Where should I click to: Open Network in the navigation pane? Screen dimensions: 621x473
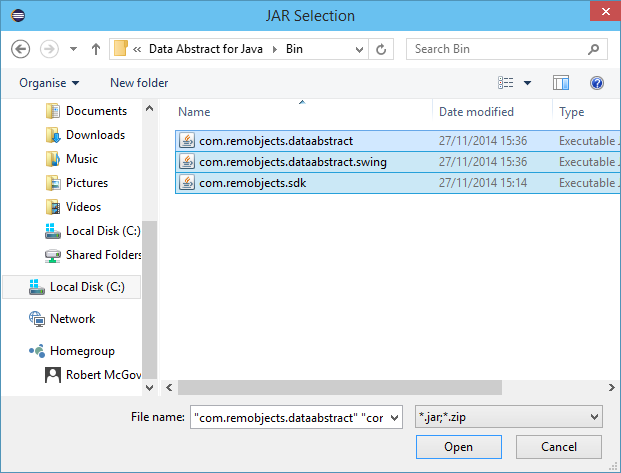tap(72, 319)
